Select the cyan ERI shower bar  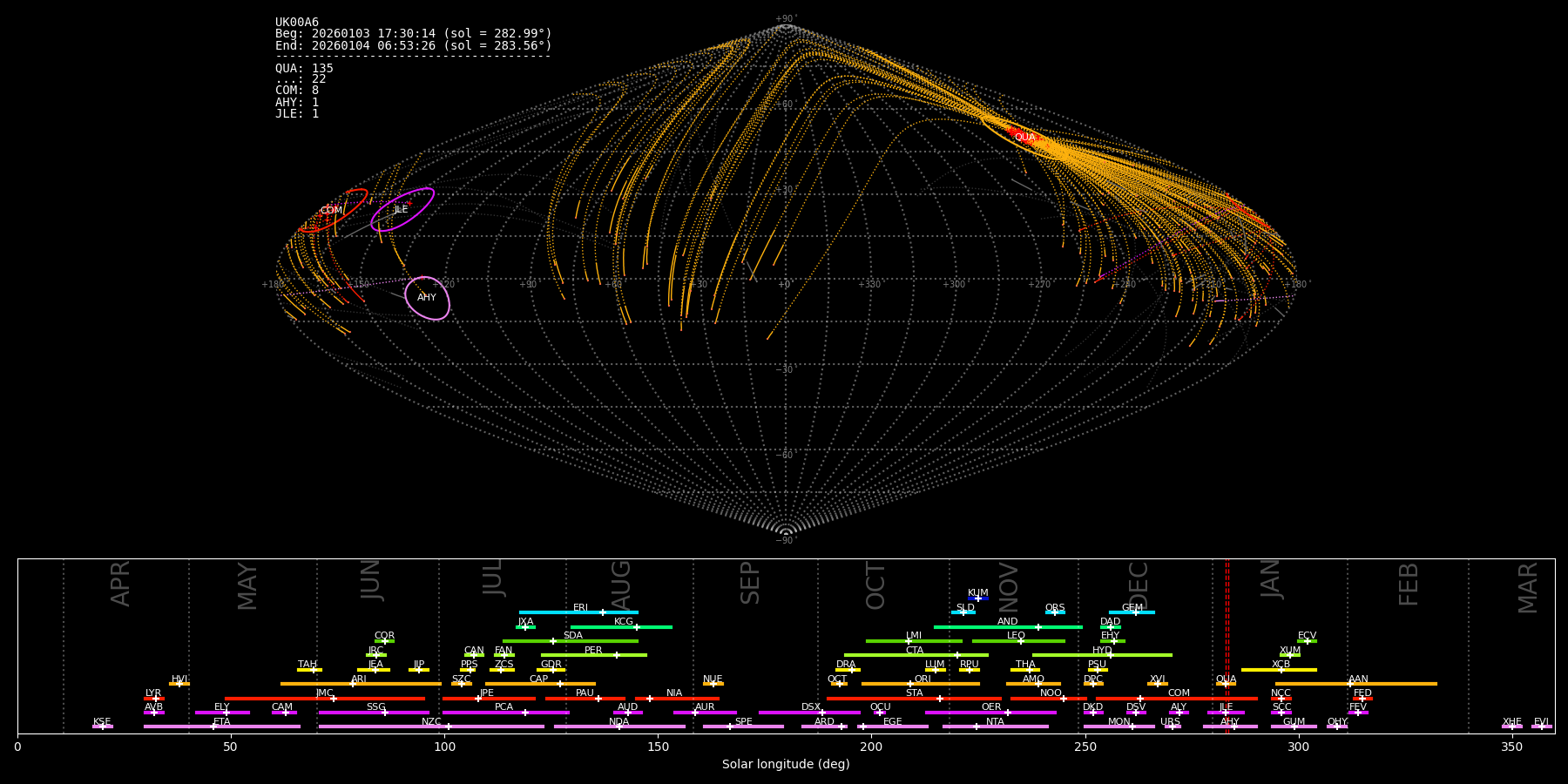coord(578,612)
